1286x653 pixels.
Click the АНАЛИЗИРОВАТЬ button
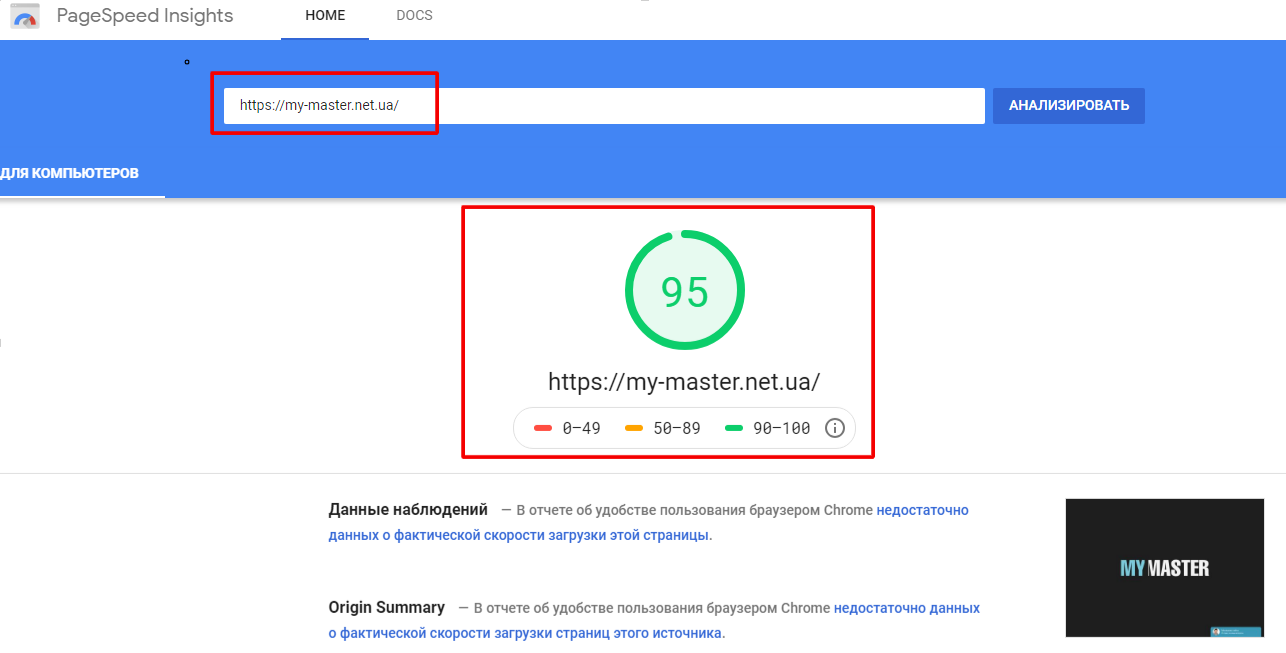pyautogui.click(x=1069, y=106)
